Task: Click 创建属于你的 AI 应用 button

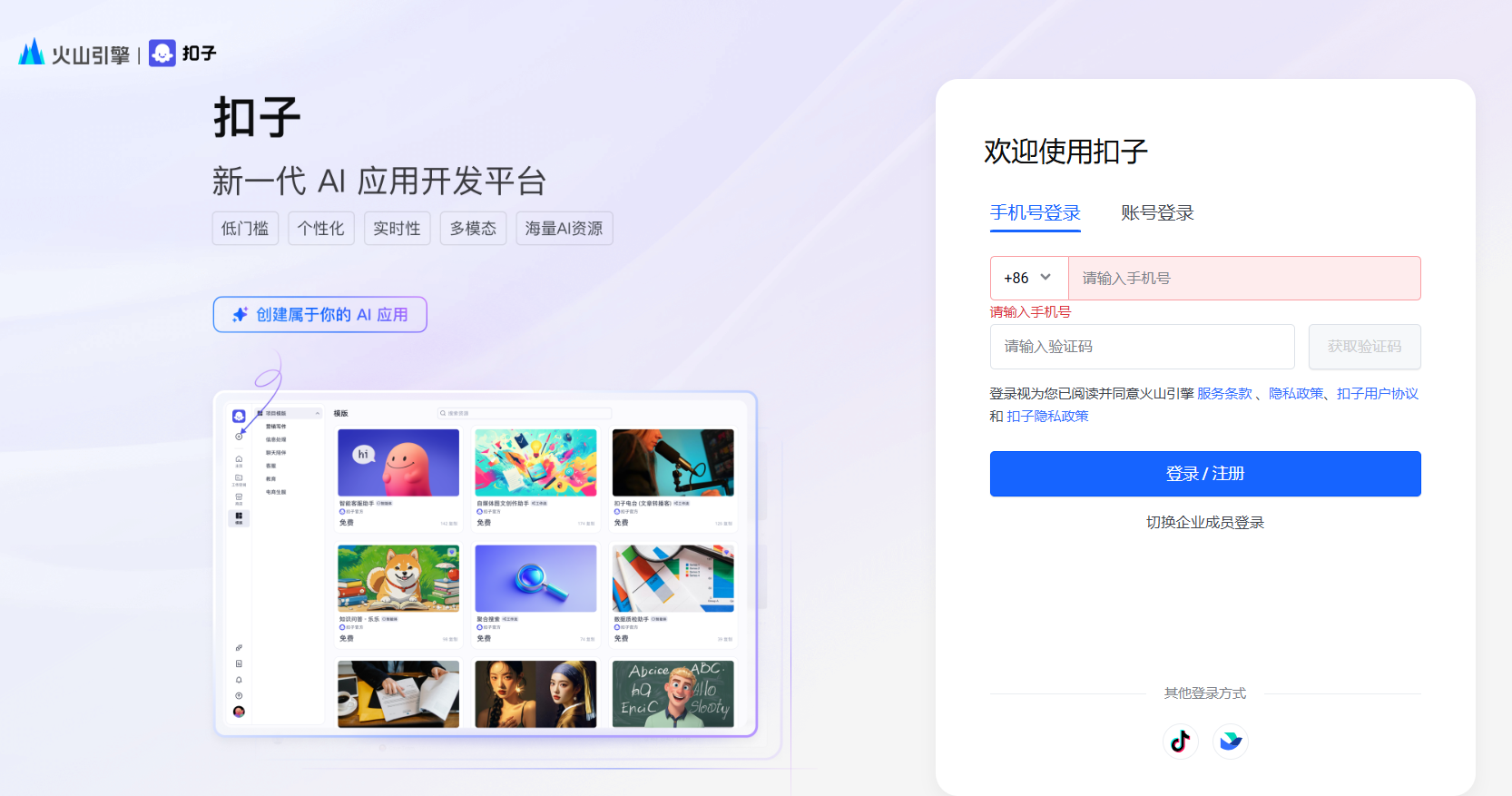Action: point(320,315)
